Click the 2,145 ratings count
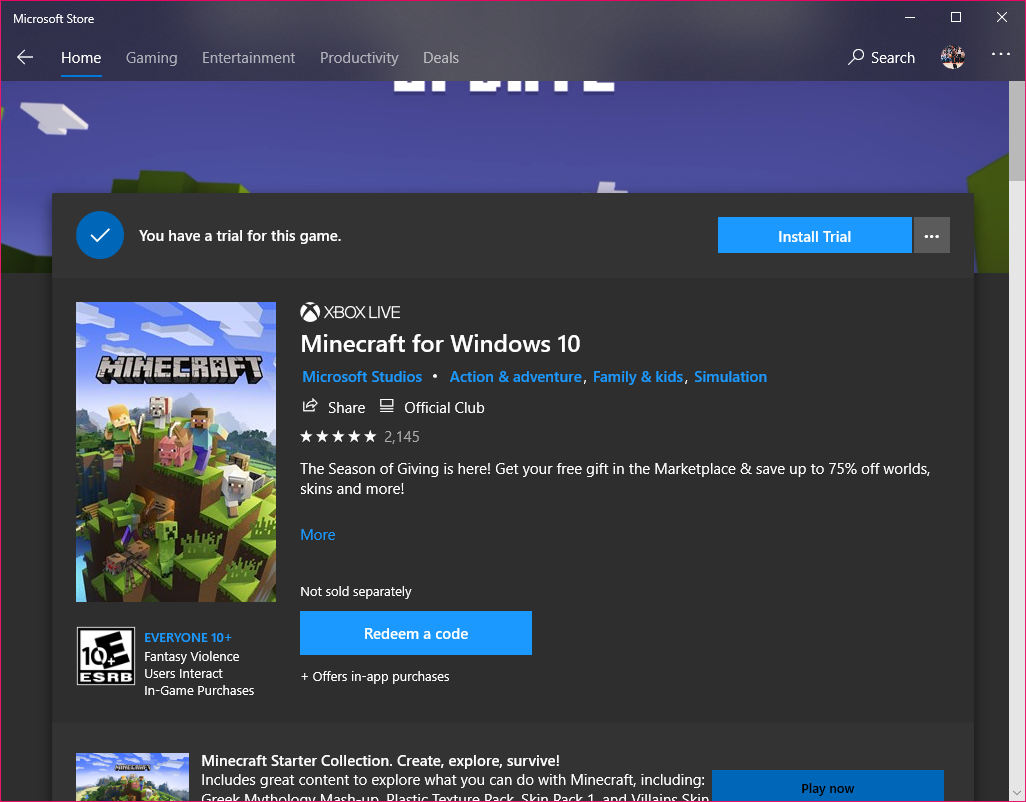The height and width of the screenshot is (802, 1026). (402, 437)
